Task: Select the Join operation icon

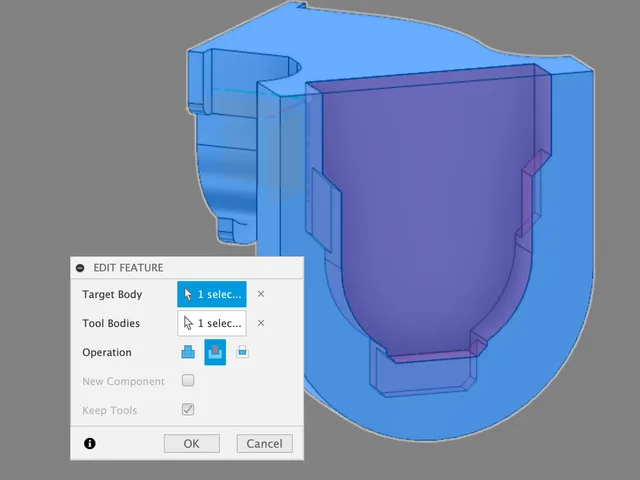Action: 188,352
